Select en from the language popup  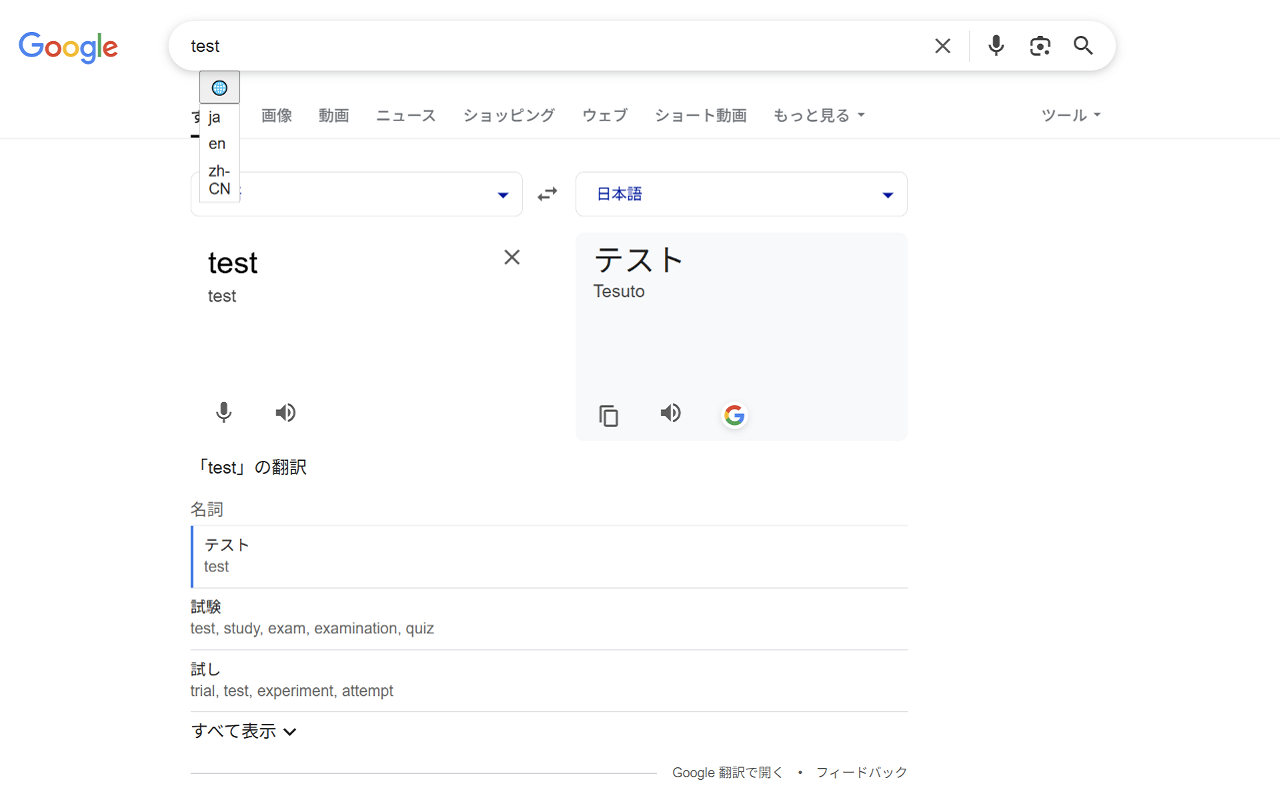pos(217,144)
